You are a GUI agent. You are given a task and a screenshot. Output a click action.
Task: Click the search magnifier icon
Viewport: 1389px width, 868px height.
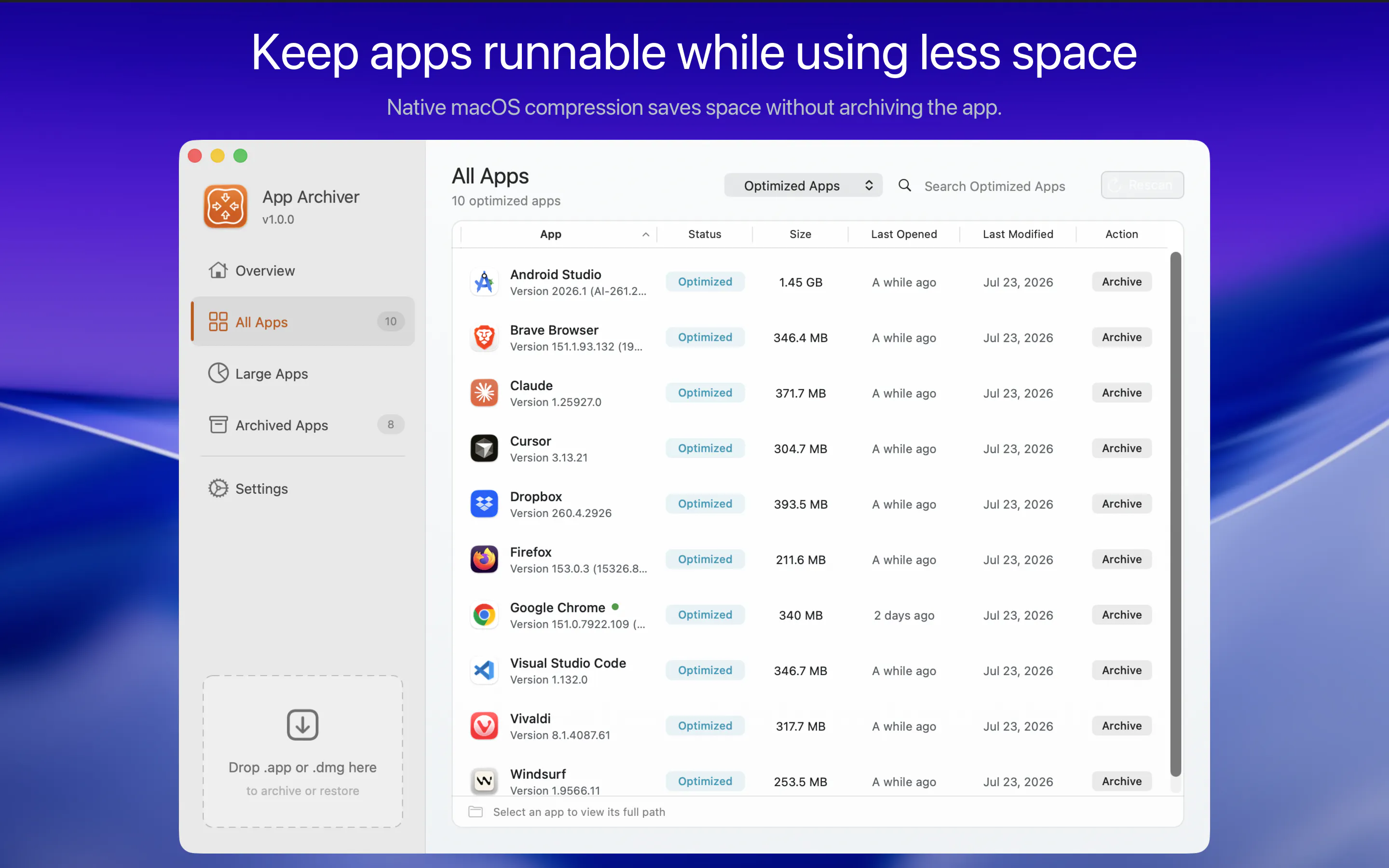[905, 186]
